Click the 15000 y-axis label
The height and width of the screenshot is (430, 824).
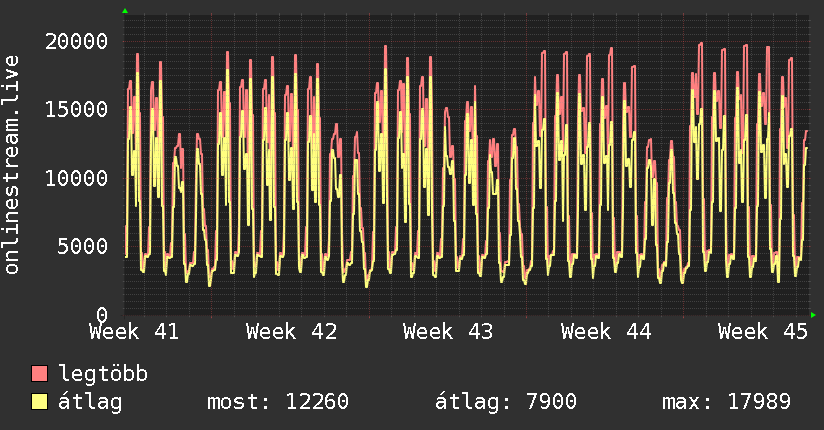click(x=76, y=109)
